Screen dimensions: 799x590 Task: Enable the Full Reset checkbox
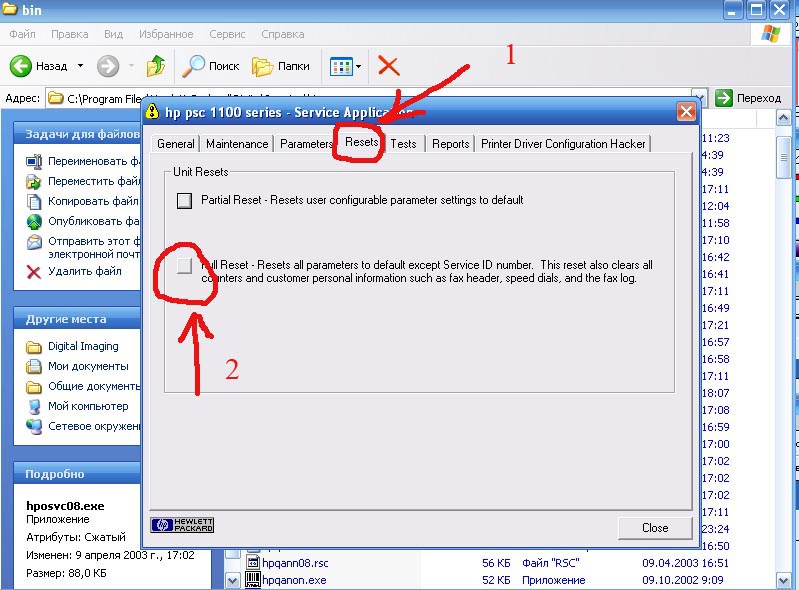pyautogui.click(x=184, y=265)
